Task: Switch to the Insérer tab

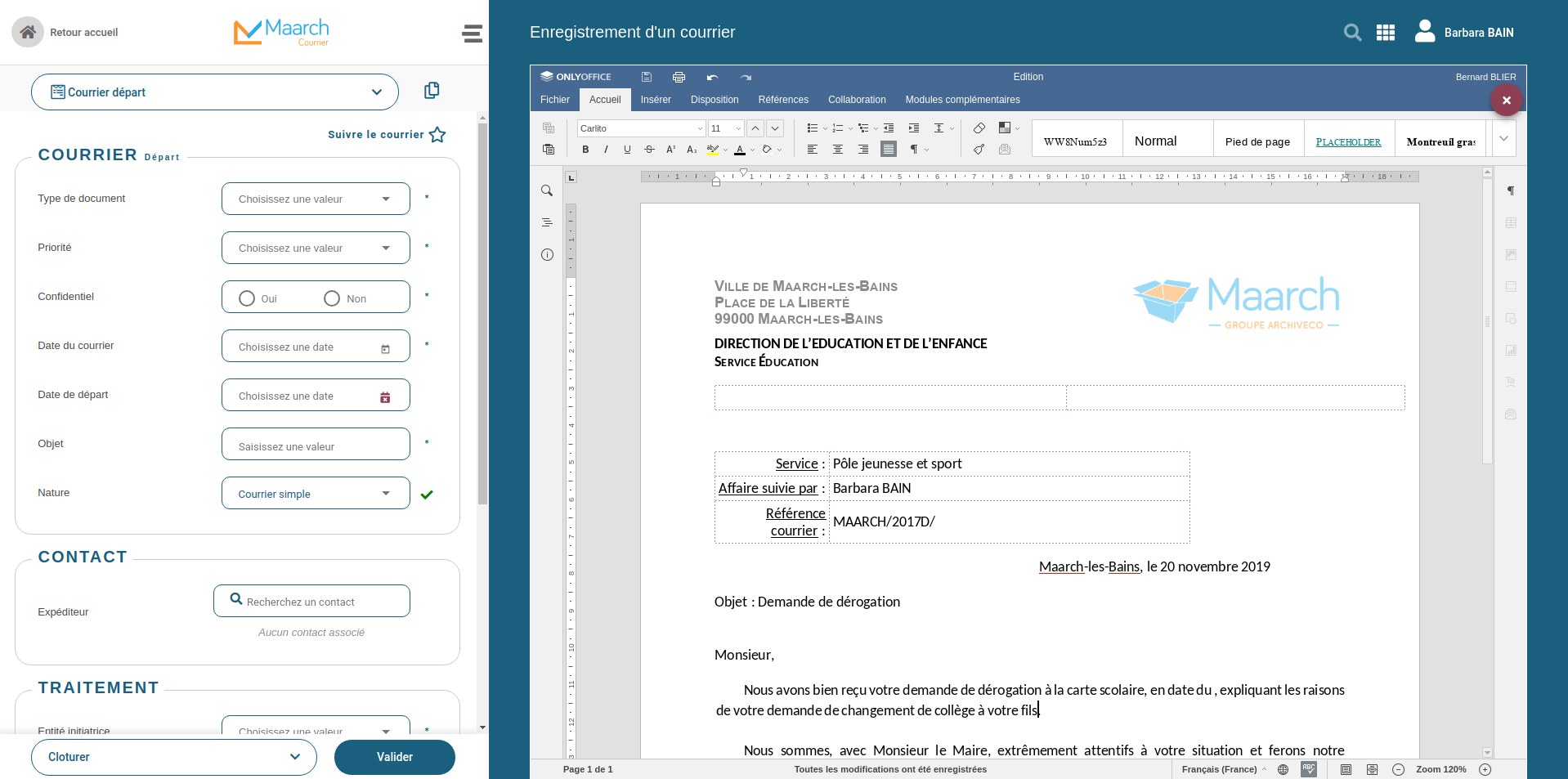Action: (656, 100)
